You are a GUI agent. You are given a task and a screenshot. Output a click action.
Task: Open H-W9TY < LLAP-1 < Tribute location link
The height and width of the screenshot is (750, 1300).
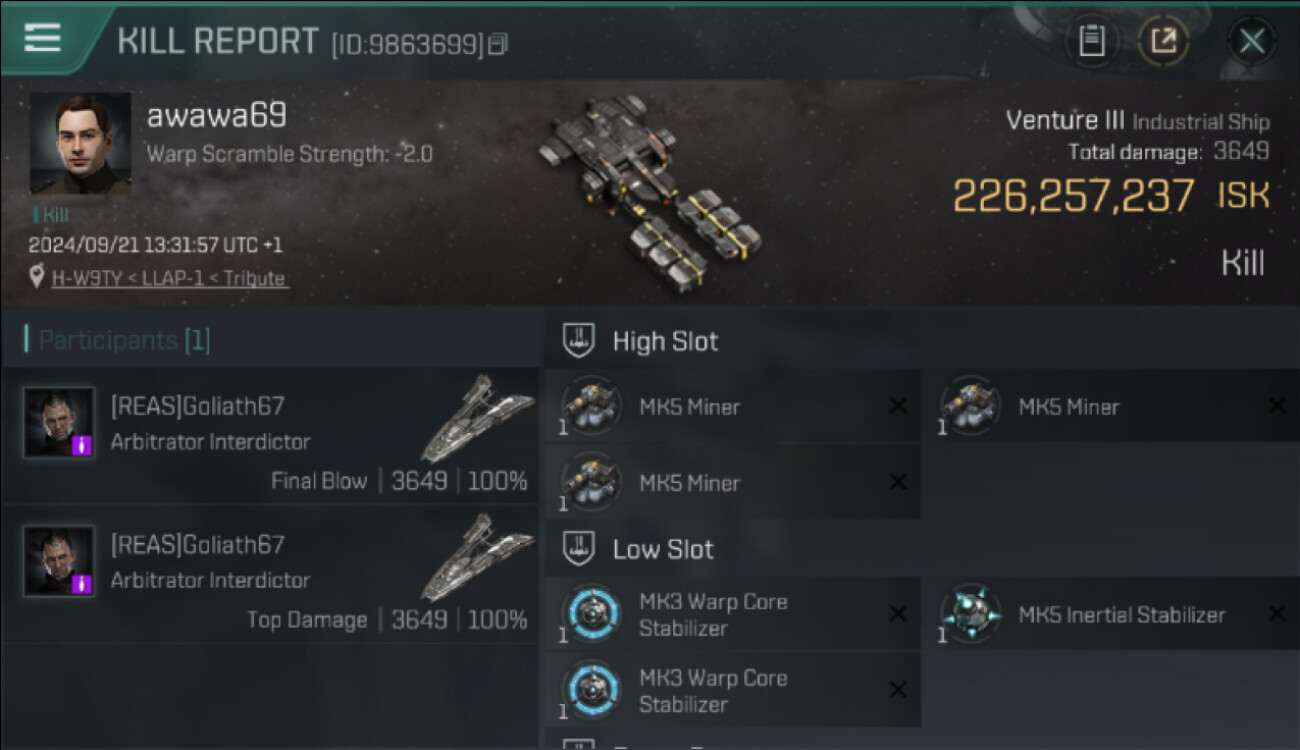(x=170, y=278)
